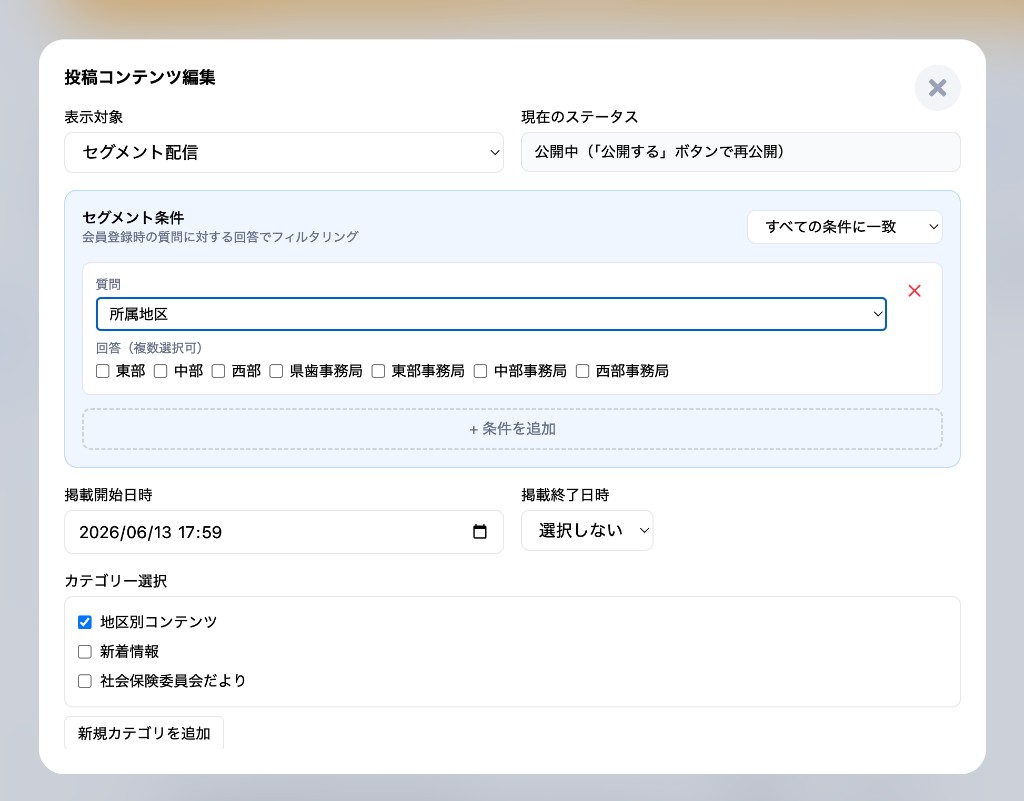The width and height of the screenshot is (1024, 801).
Task: Check the 東部 answer checkbox
Action: [103, 371]
